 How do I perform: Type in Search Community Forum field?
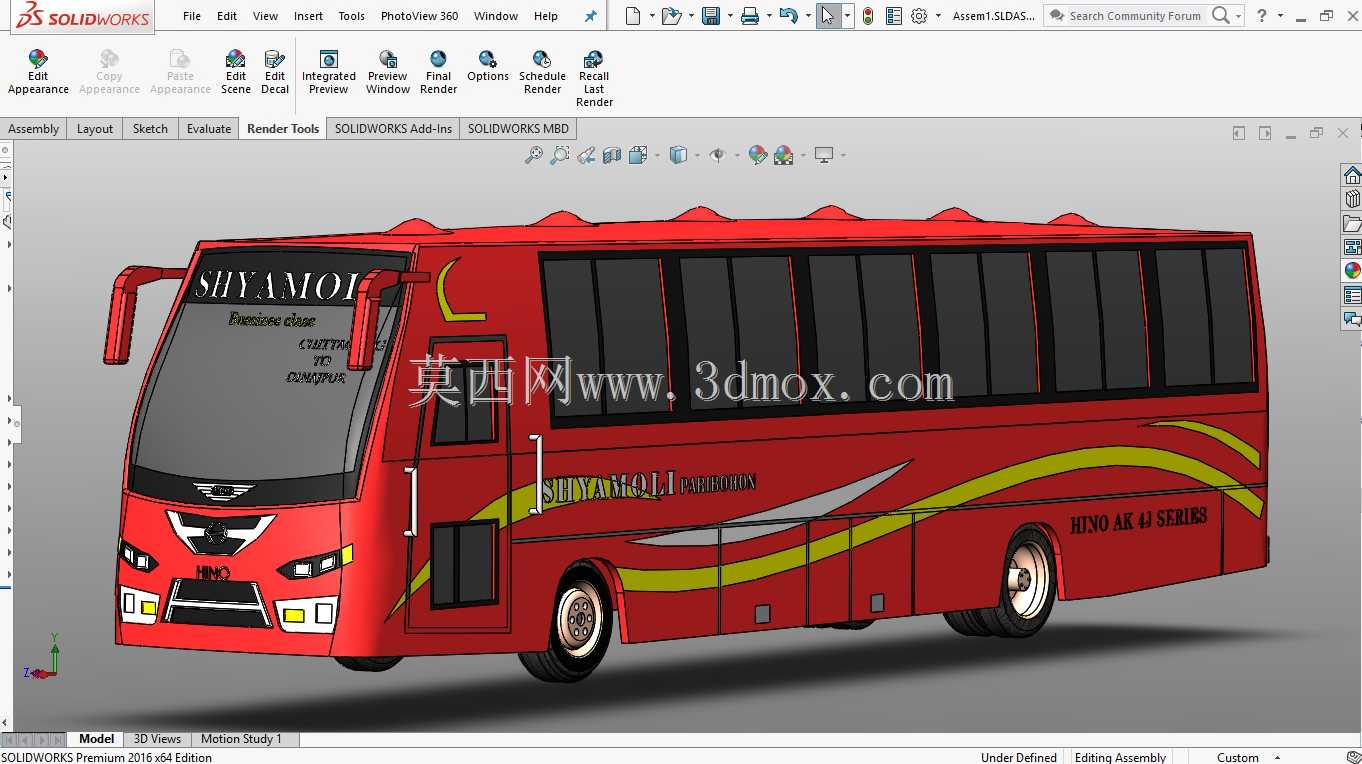(1135, 16)
